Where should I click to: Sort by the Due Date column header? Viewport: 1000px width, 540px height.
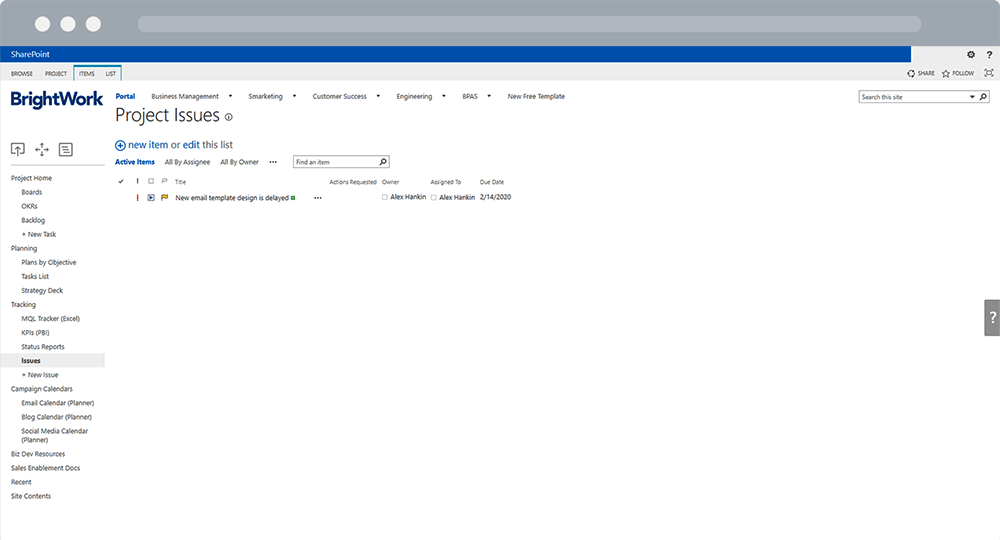click(492, 182)
